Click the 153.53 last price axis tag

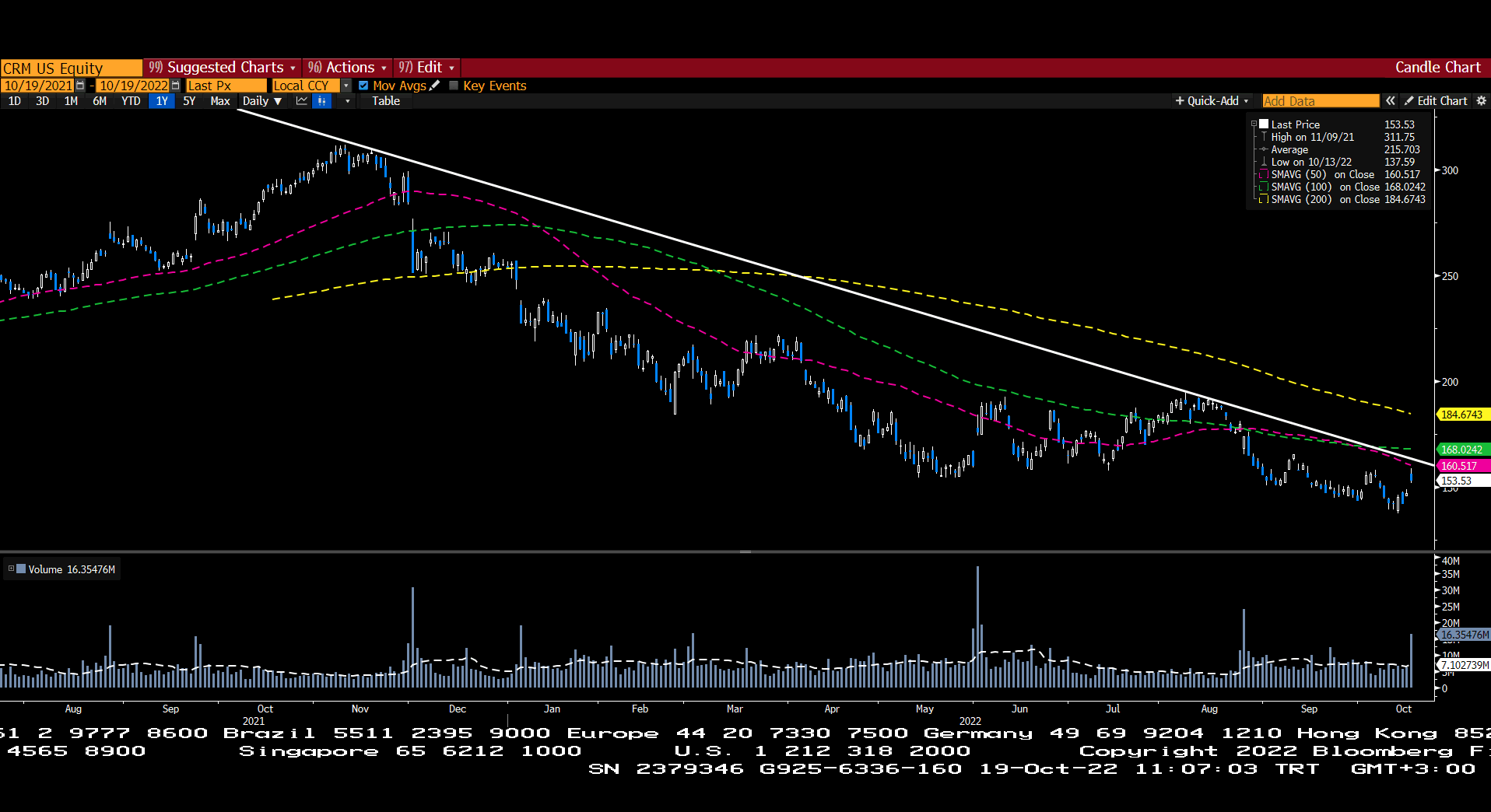(1462, 481)
